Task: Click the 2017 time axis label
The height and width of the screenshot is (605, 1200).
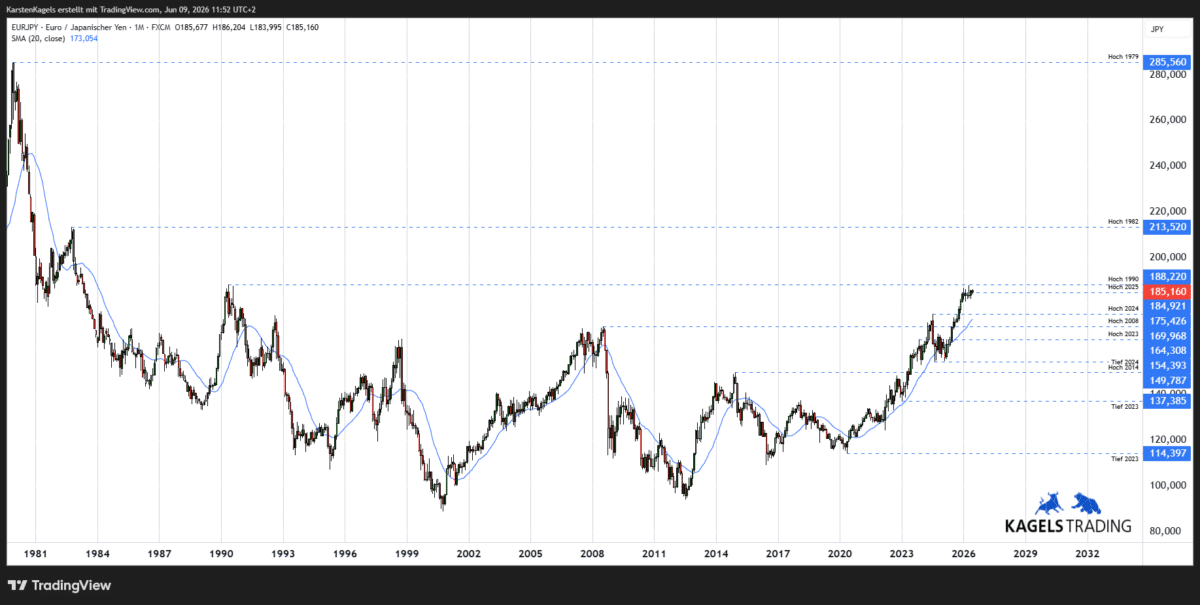Action: point(778,553)
